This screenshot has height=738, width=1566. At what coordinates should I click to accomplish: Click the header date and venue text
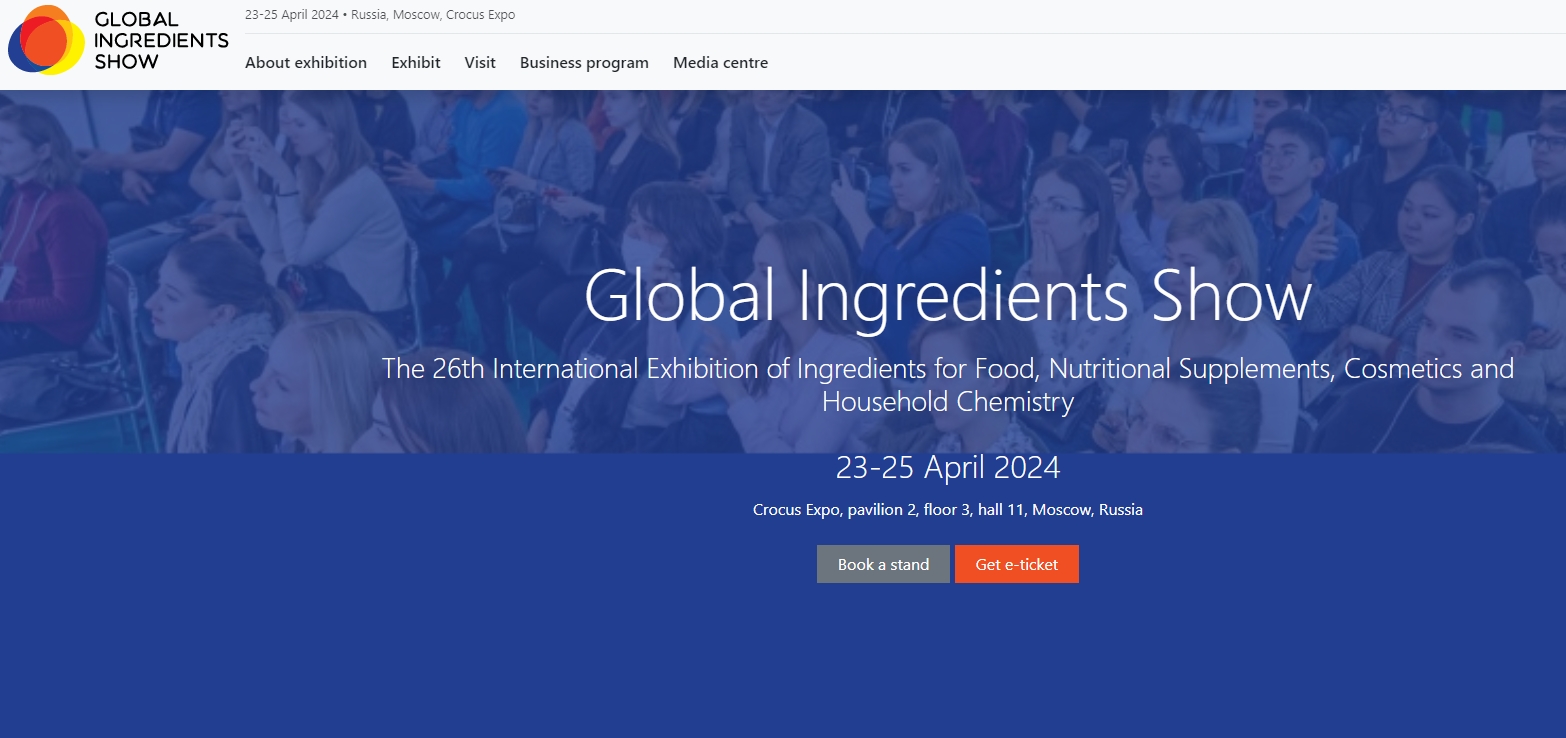pyautogui.click(x=380, y=15)
